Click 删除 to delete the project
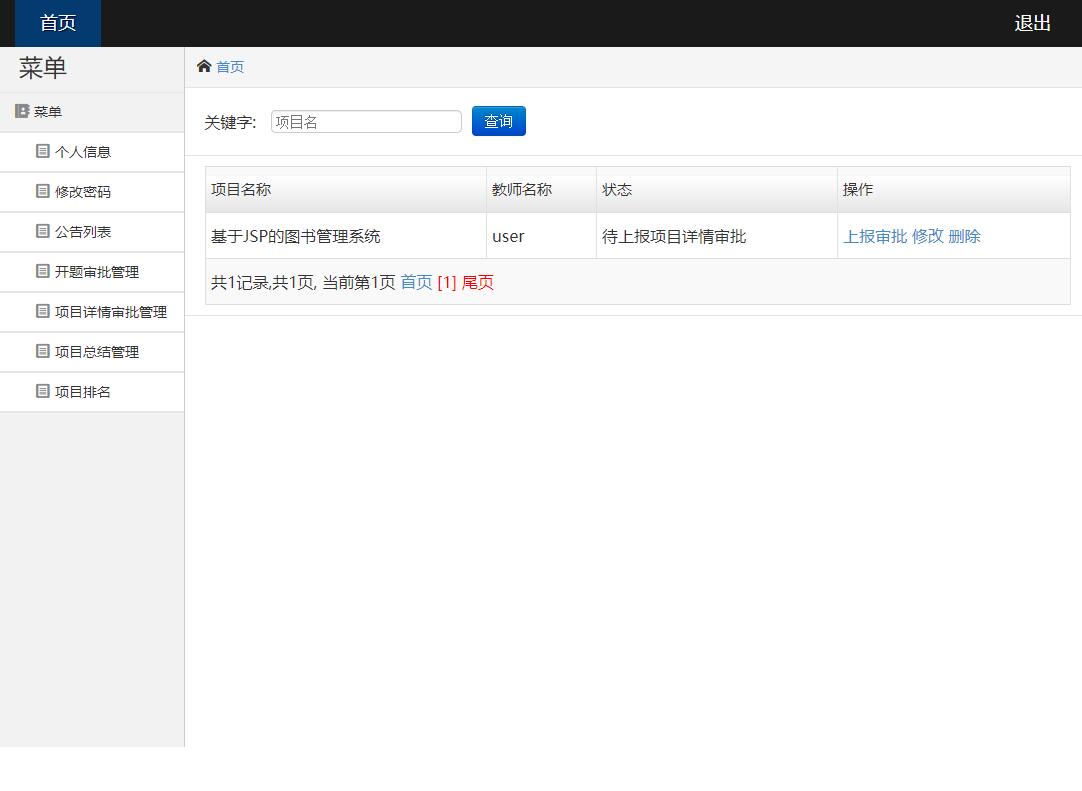Viewport: 1082px width, 791px height. coord(964,237)
